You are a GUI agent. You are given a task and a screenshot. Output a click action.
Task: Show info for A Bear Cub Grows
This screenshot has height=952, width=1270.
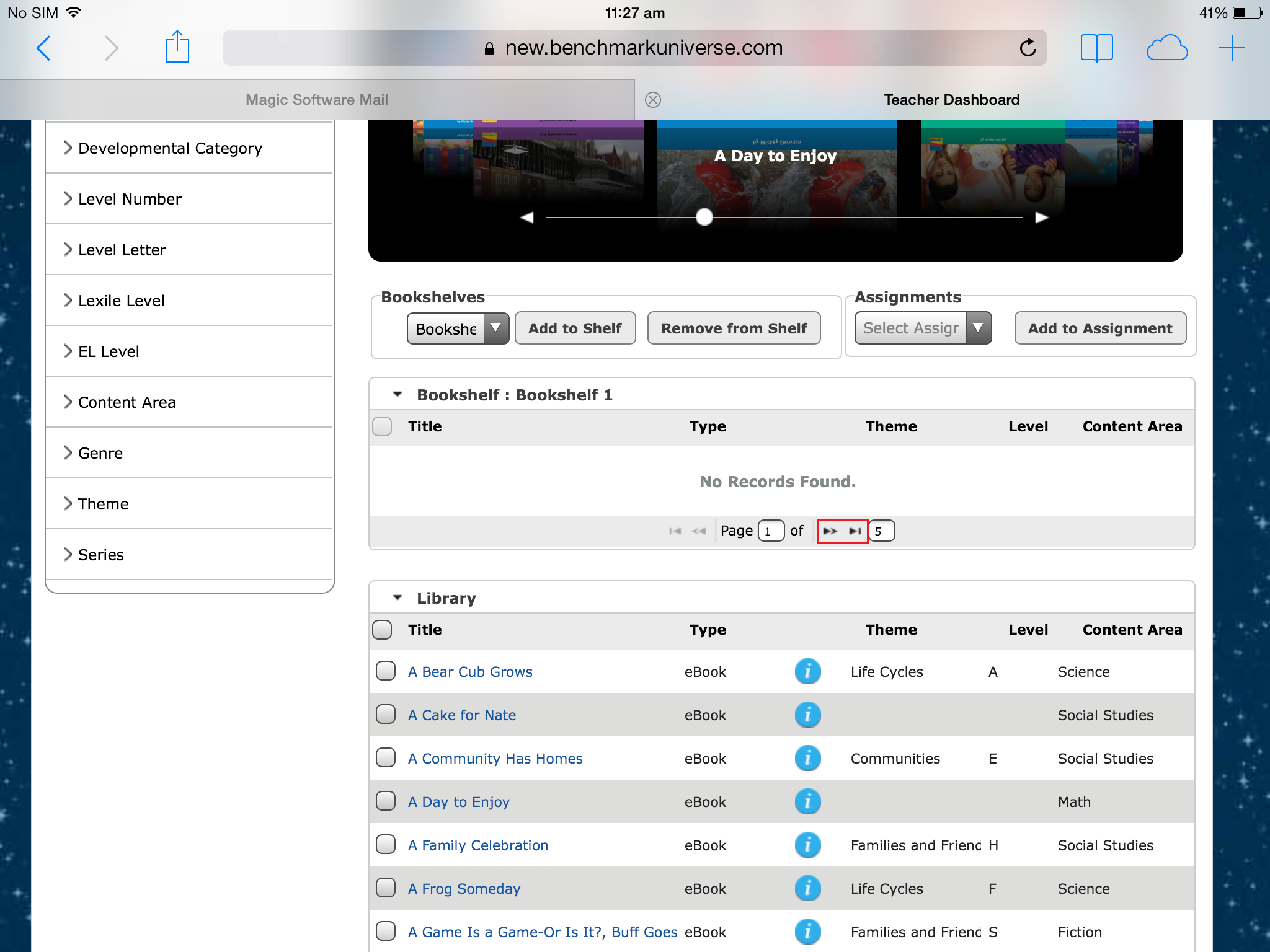[807, 671]
